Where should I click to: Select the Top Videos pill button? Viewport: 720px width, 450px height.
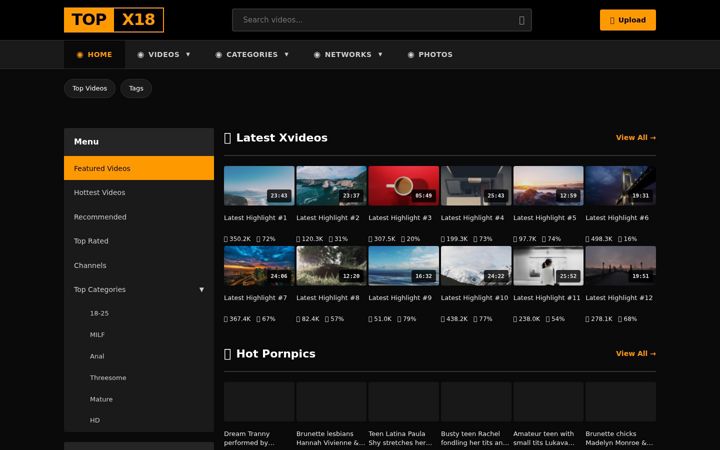click(x=90, y=88)
